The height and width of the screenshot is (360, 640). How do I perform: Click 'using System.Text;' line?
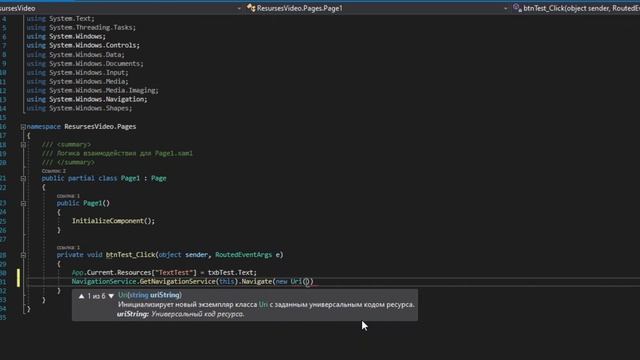click(60, 18)
